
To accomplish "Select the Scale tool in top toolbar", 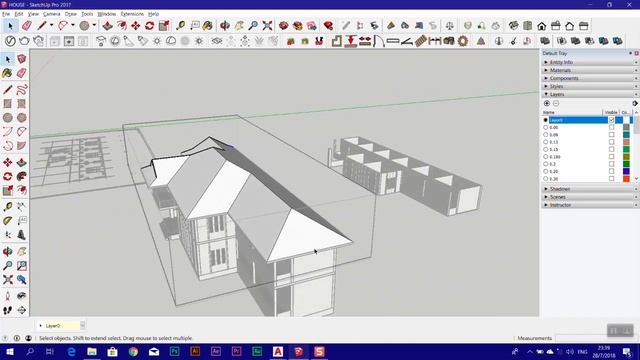I will [164, 26].
